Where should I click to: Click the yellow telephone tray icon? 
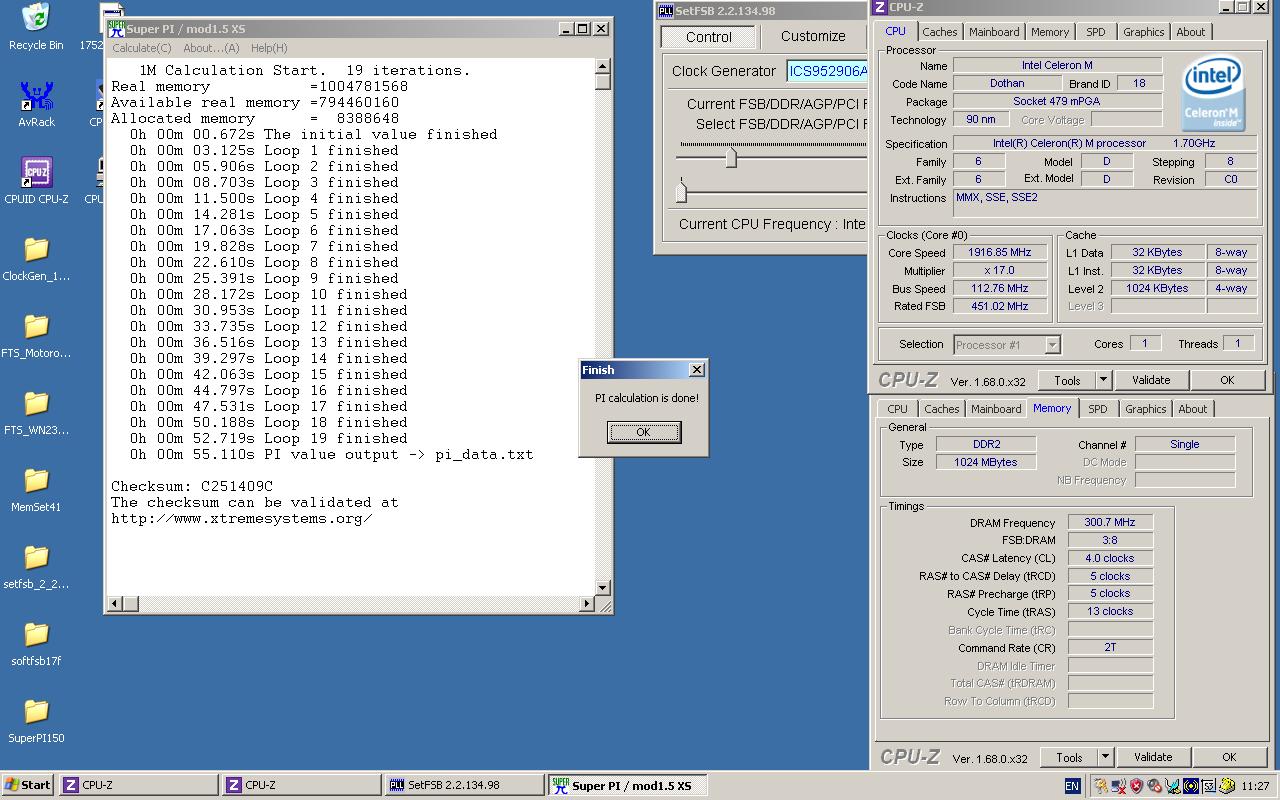1227,786
